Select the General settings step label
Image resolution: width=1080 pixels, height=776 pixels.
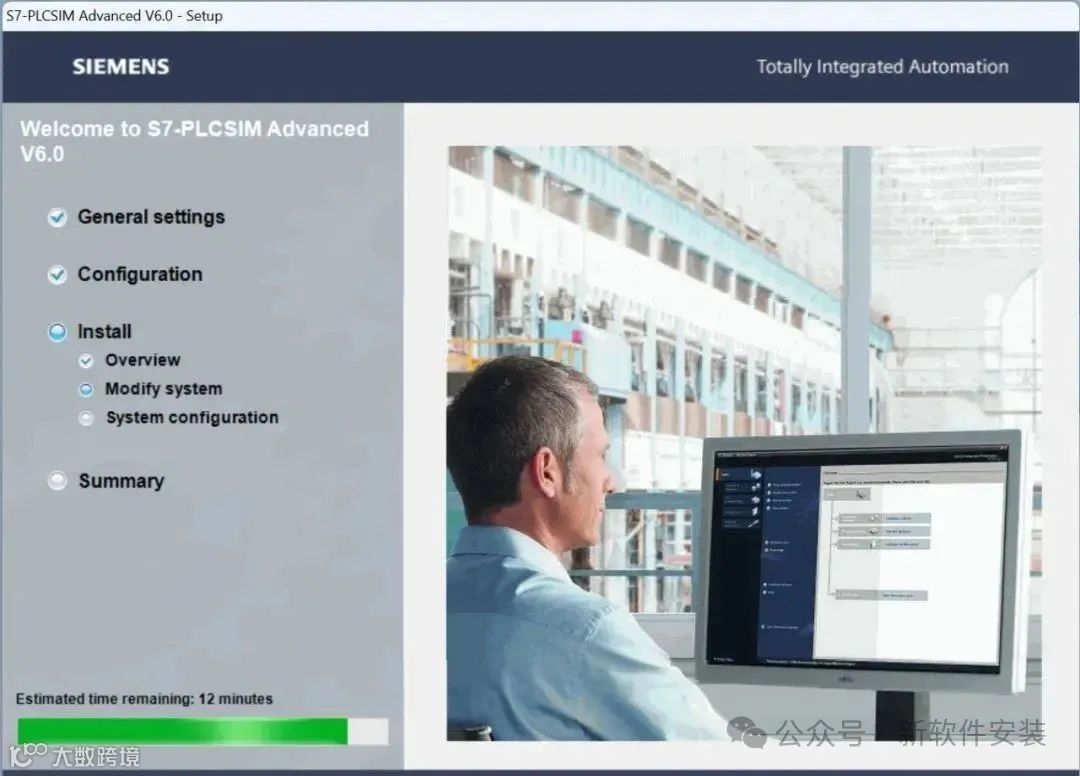[151, 217]
